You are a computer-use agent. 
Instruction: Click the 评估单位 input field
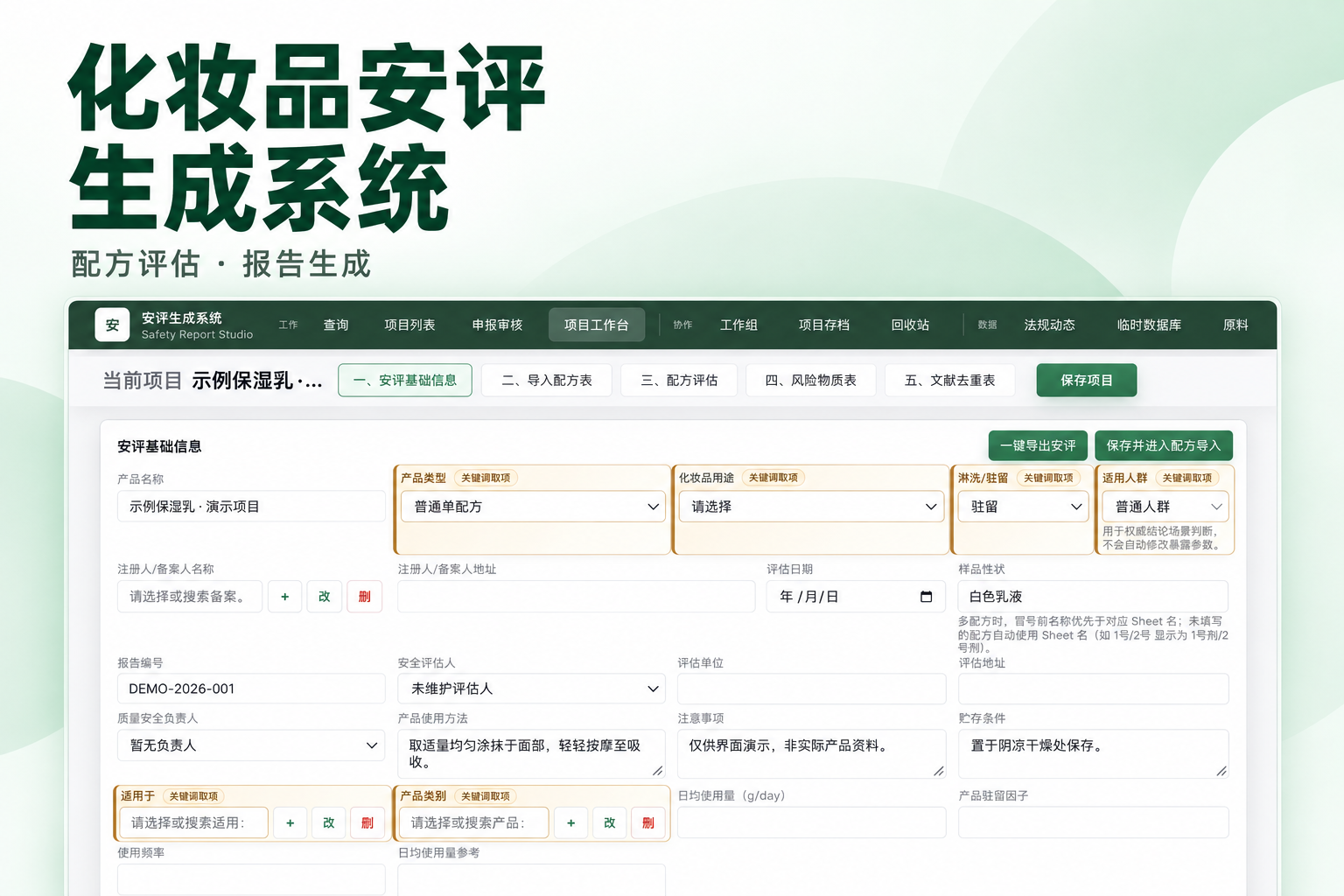(x=812, y=689)
